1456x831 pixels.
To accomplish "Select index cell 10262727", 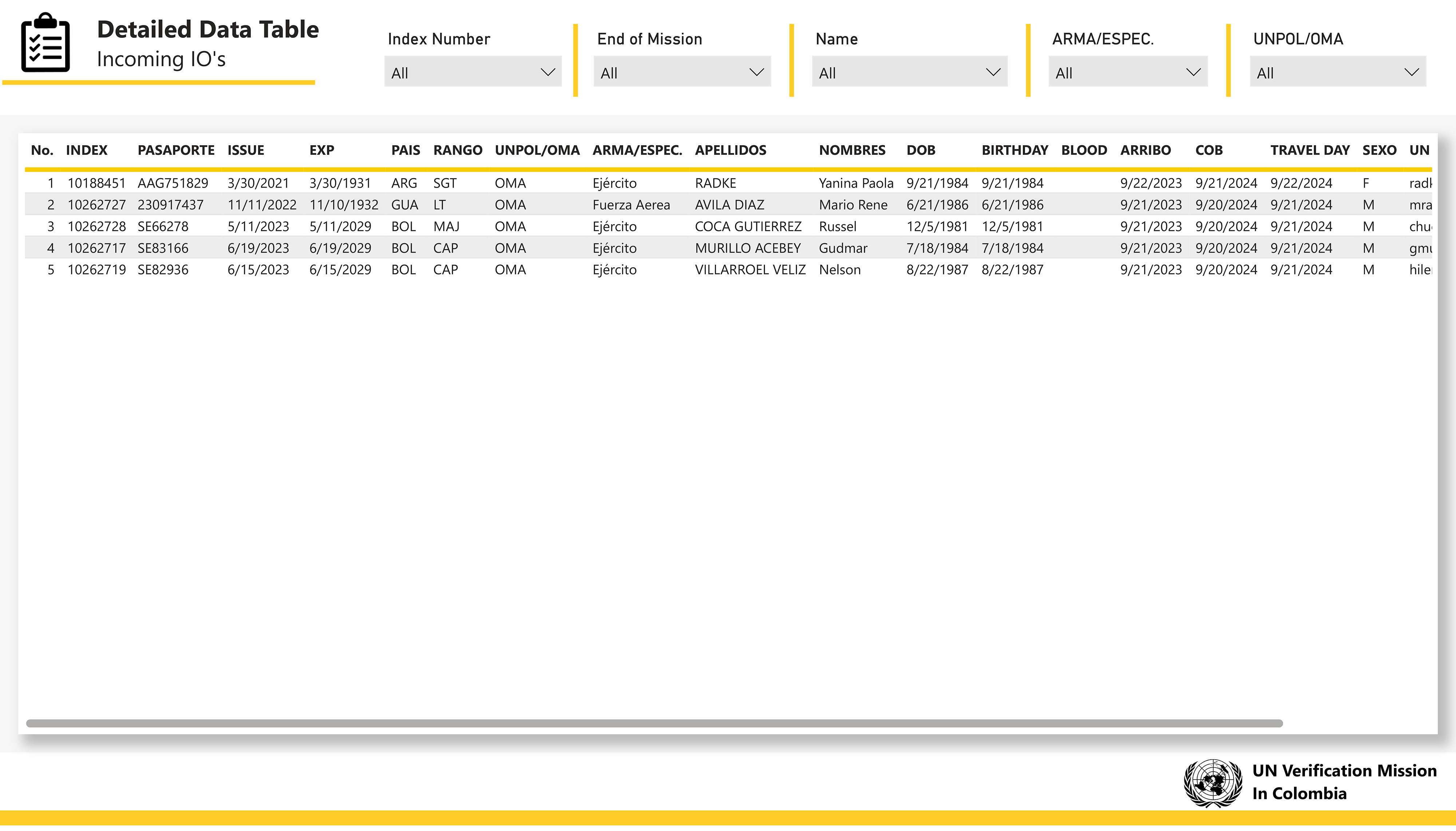I will pyautogui.click(x=96, y=205).
